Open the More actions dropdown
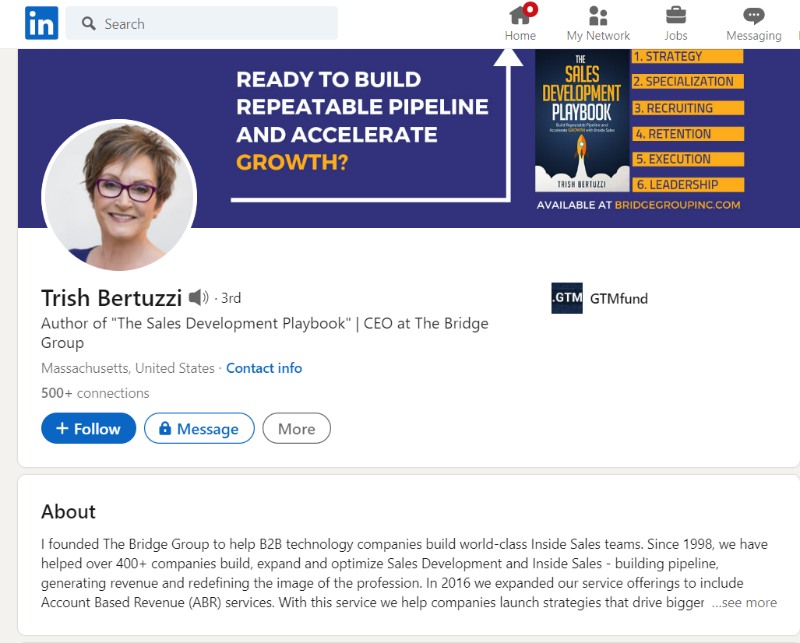The image size is (800, 643). 296,429
